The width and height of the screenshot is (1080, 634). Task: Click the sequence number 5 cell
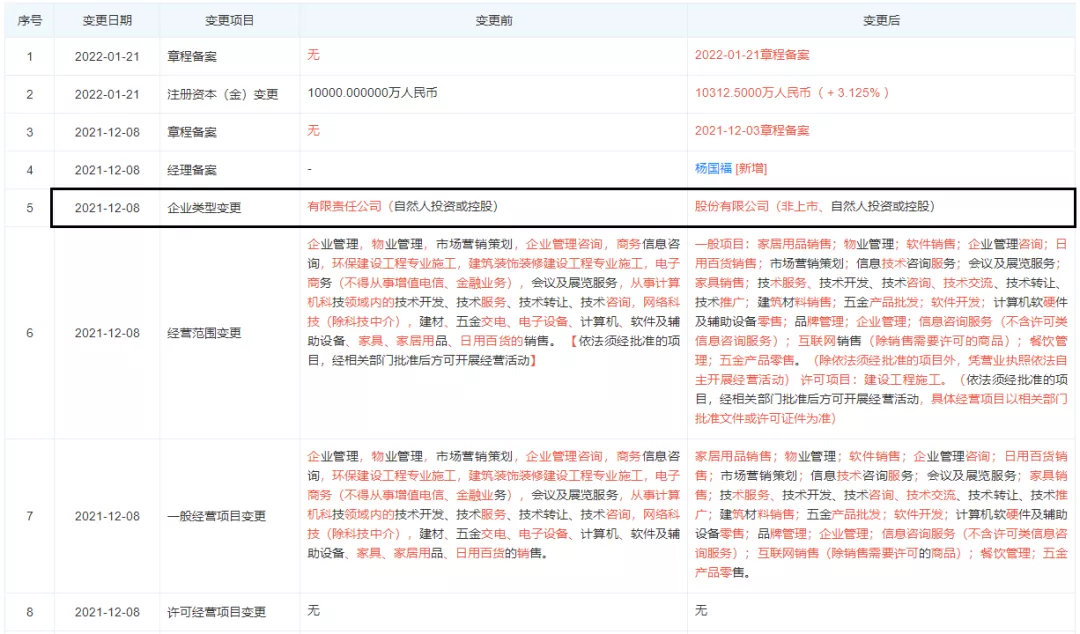[30, 208]
